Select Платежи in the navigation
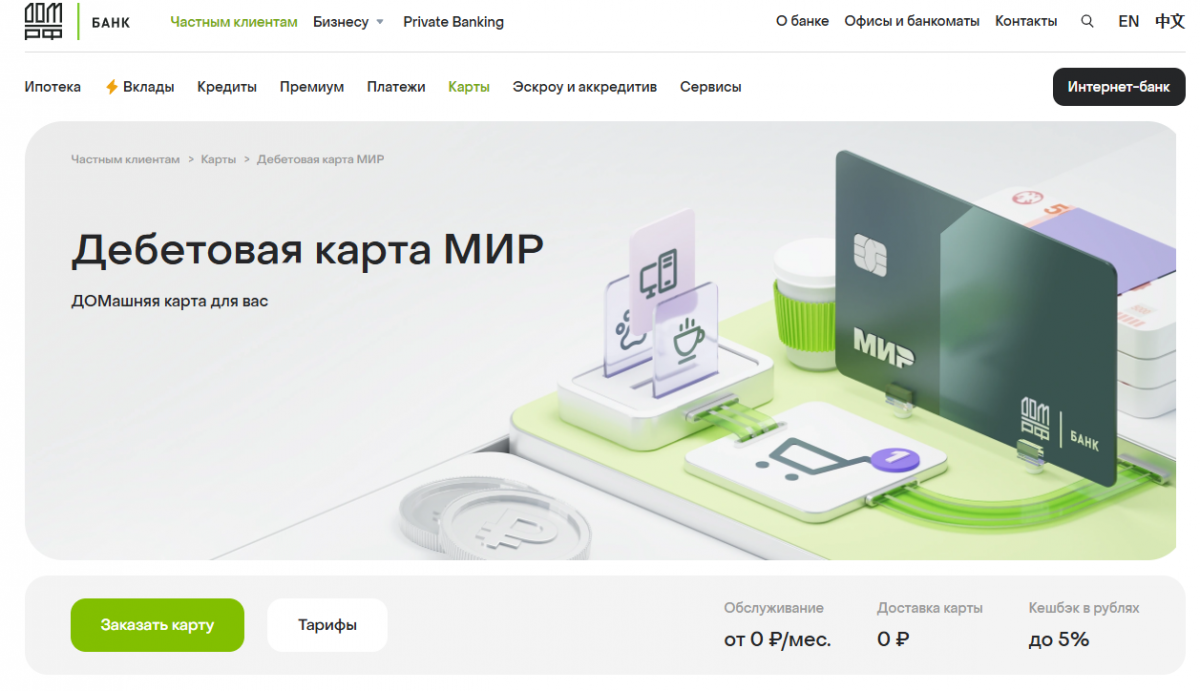 396,87
